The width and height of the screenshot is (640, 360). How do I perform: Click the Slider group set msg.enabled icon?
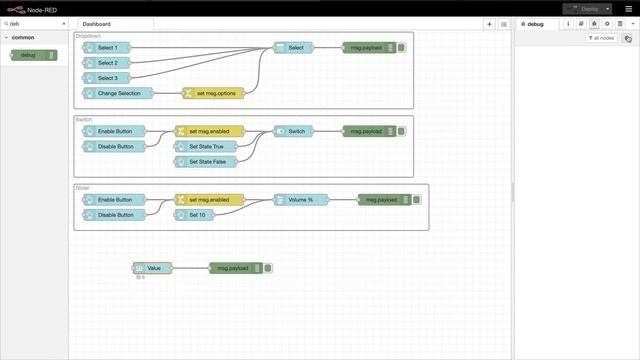[x=181, y=200]
